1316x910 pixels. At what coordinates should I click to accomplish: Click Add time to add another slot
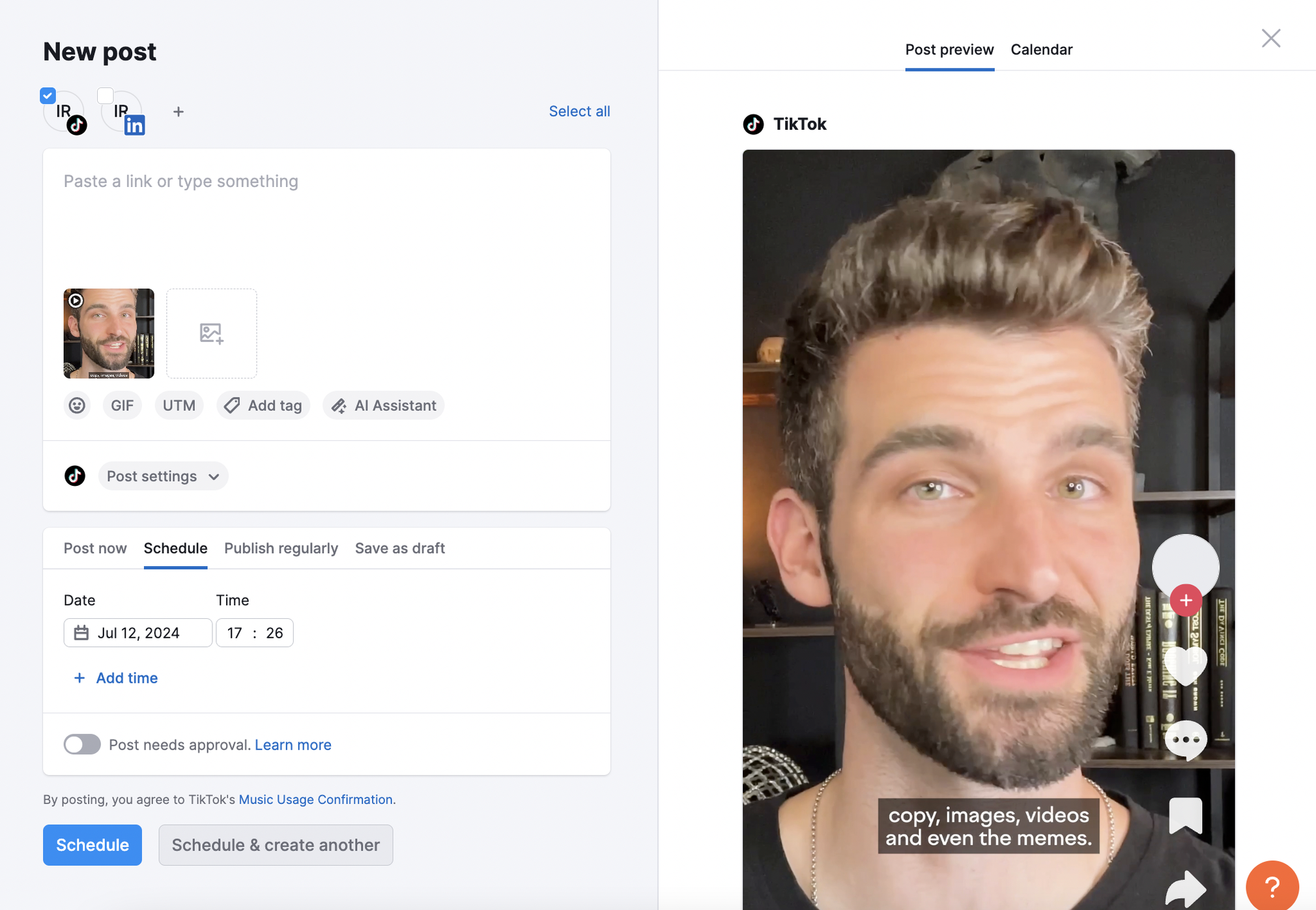click(x=115, y=677)
